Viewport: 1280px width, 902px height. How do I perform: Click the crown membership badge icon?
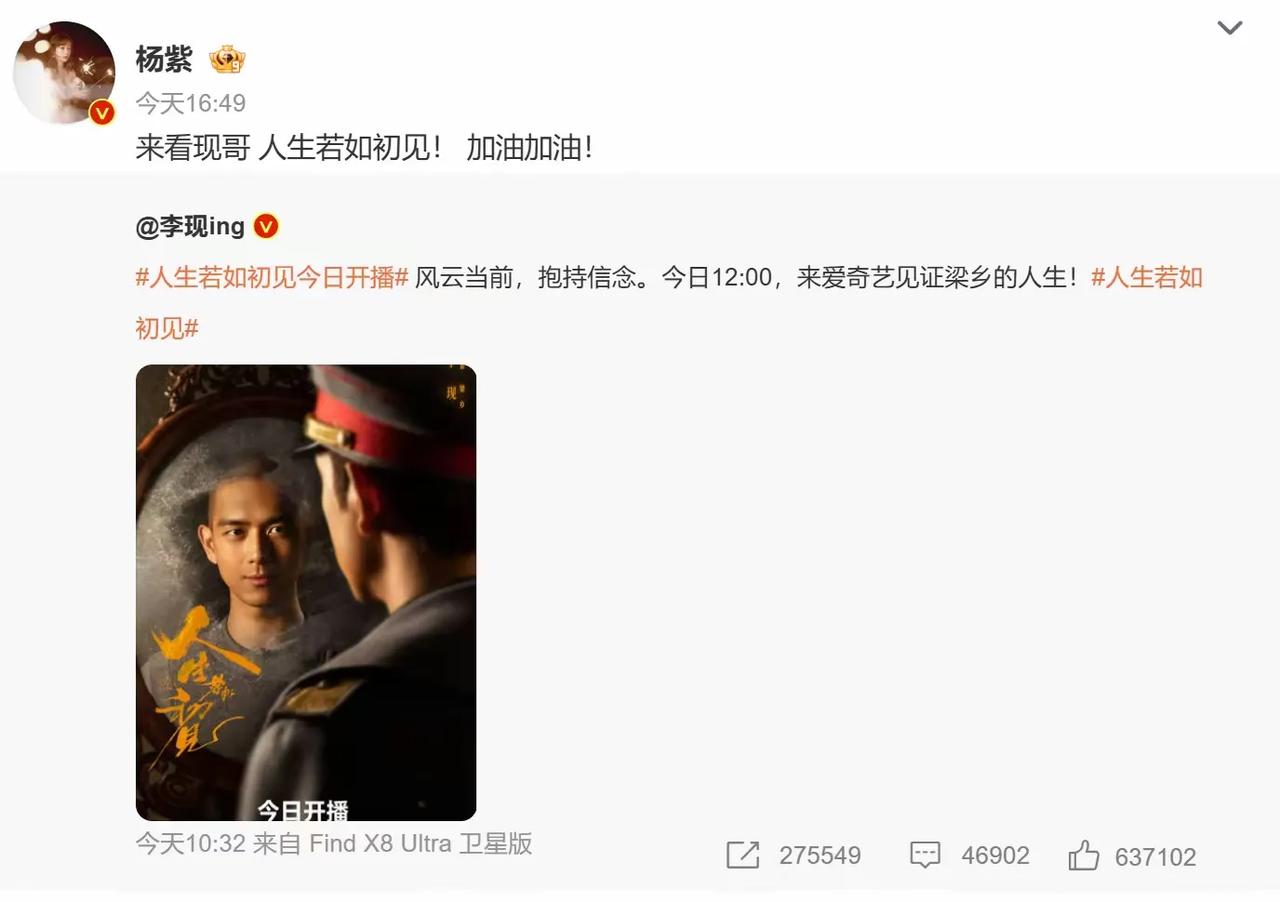(228, 61)
